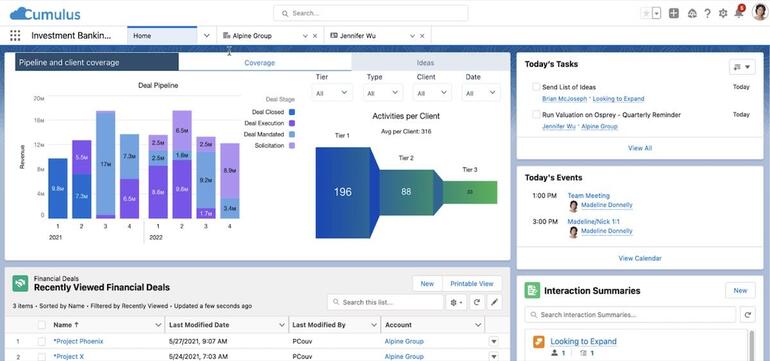Click the Search this list field

[385, 302]
